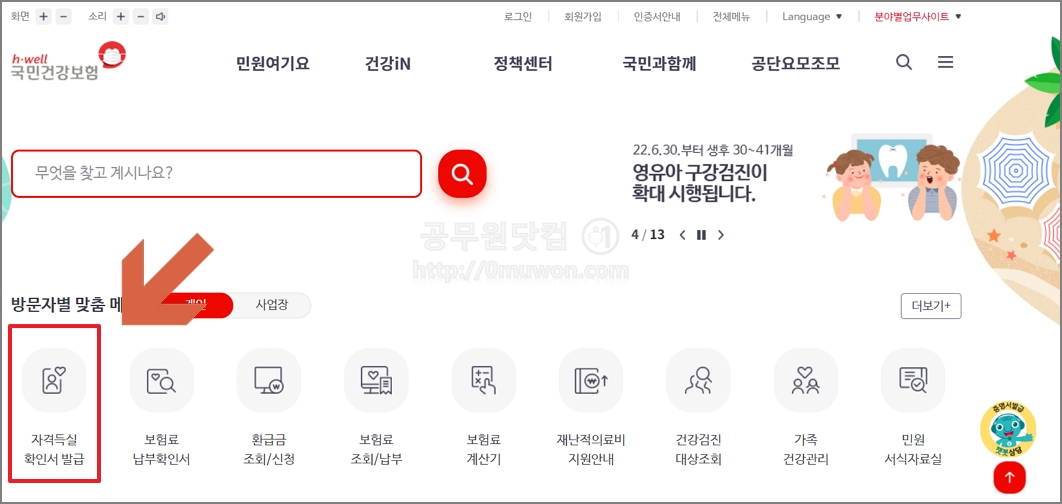Click the 로그인 link
The height and width of the screenshot is (504, 1062).
(x=517, y=17)
